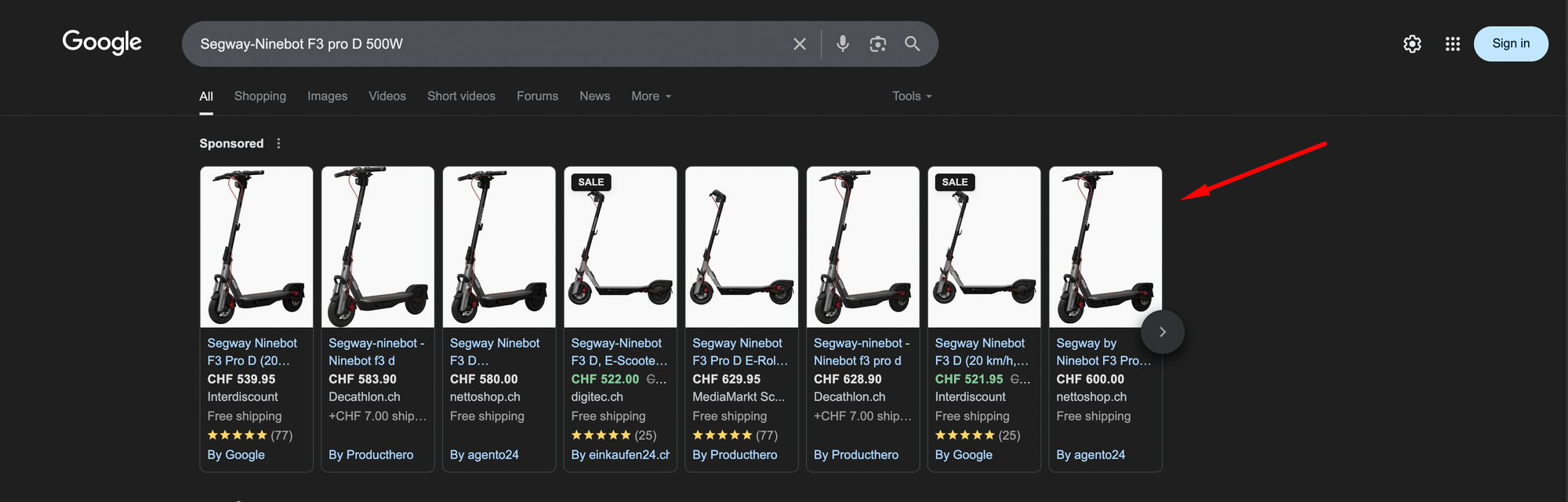Switch to Shopping tab
This screenshot has height=502, width=1568.
tap(260, 96)
